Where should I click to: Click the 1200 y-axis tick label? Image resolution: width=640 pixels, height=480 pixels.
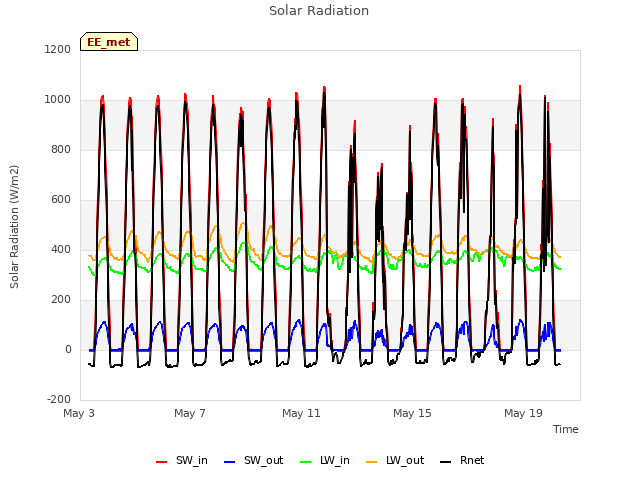click(x=58, y=49)
